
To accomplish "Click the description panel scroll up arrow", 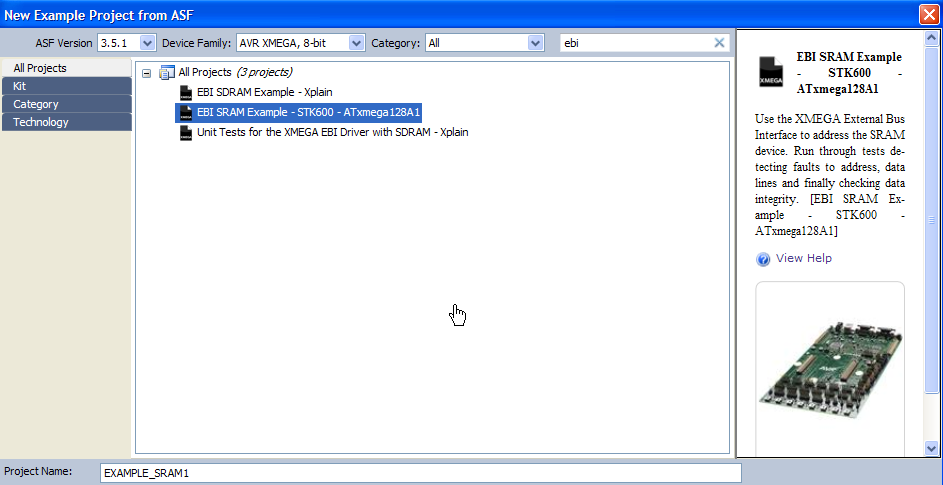I will point(932,38).
